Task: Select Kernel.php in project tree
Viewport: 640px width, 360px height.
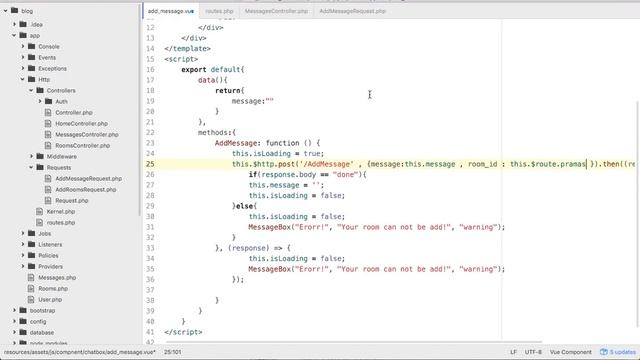Action: (x=61, y=211)
